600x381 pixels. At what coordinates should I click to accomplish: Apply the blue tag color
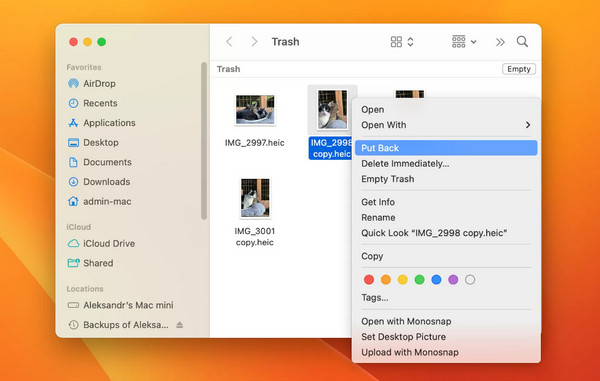pos(436,280)
